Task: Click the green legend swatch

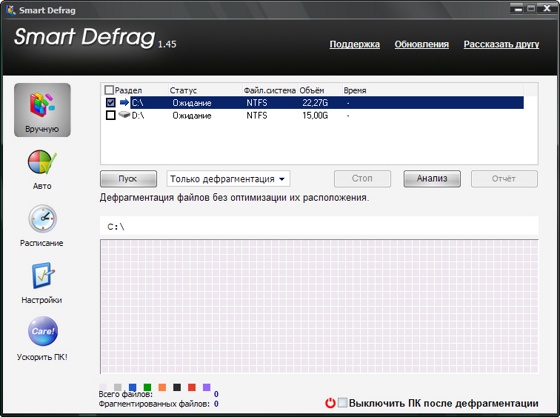Action: click(x=147, y=387)
